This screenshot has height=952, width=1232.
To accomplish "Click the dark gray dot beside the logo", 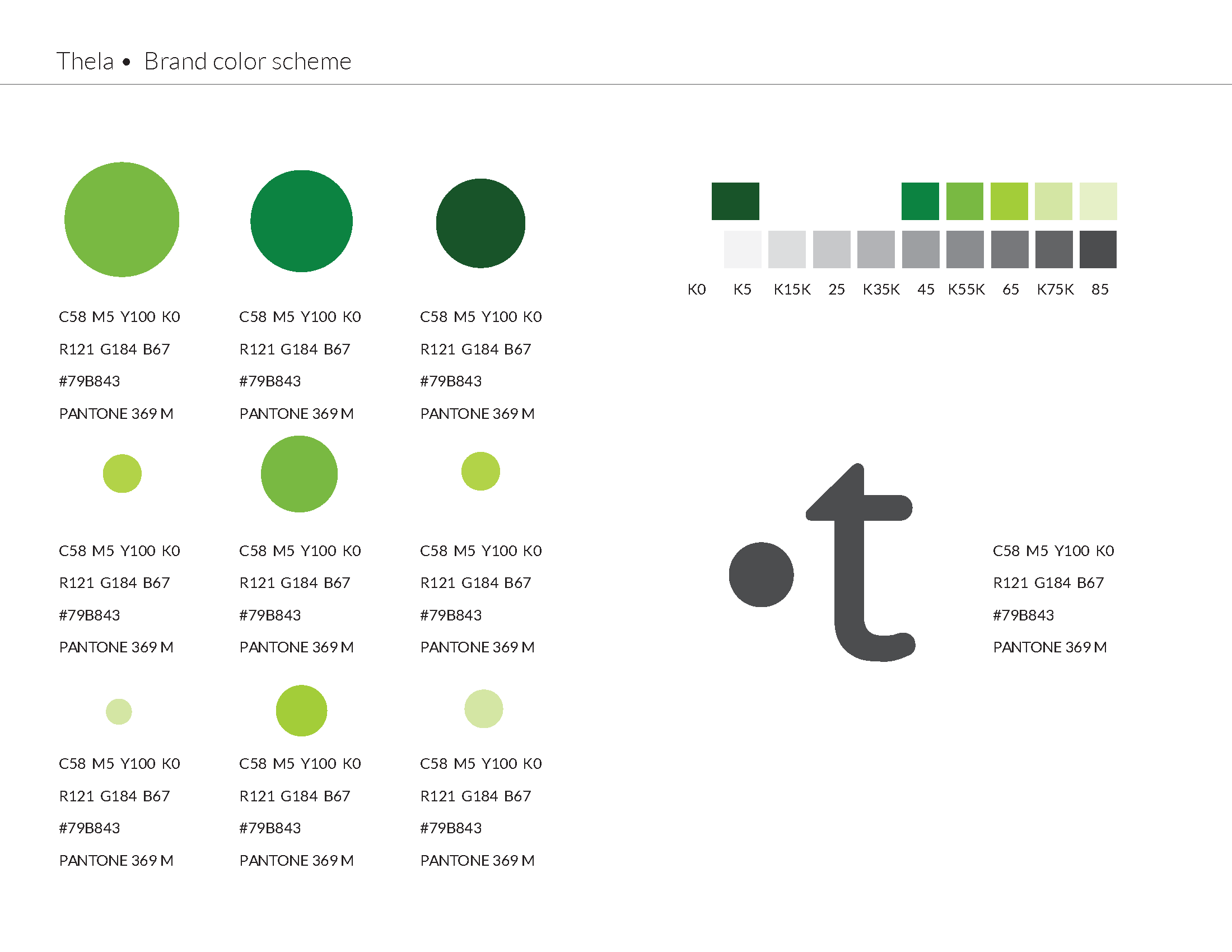I will click(x=762, y=575).
